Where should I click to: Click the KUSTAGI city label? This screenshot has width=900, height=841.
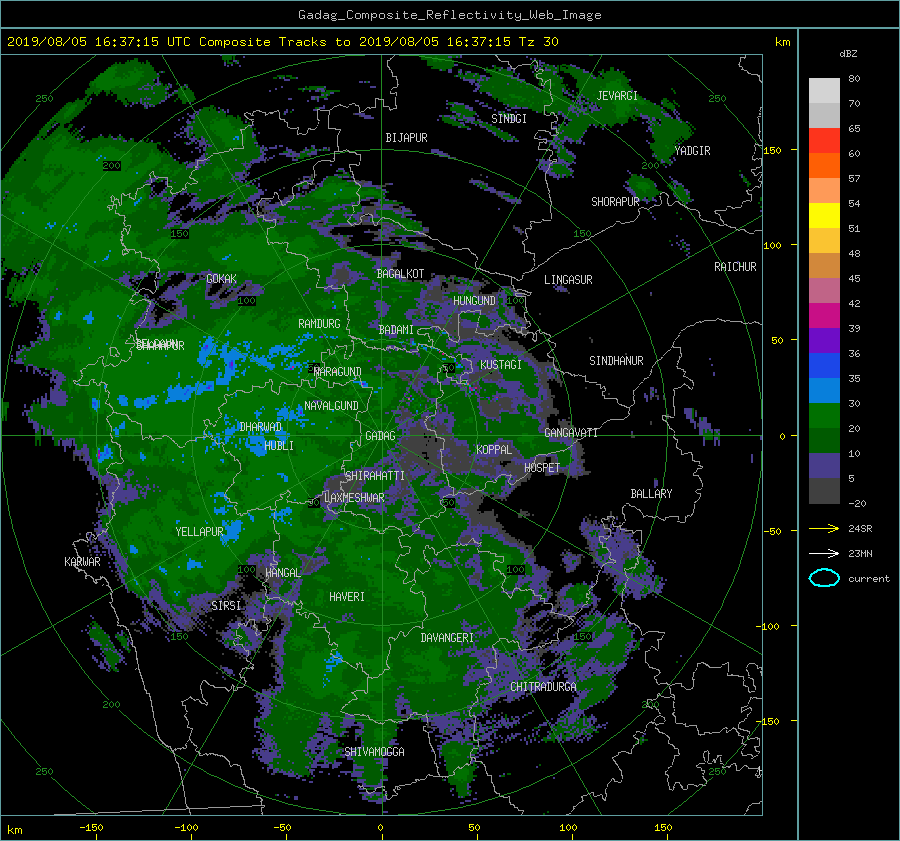pyautogui.click(x=501, y=365)
